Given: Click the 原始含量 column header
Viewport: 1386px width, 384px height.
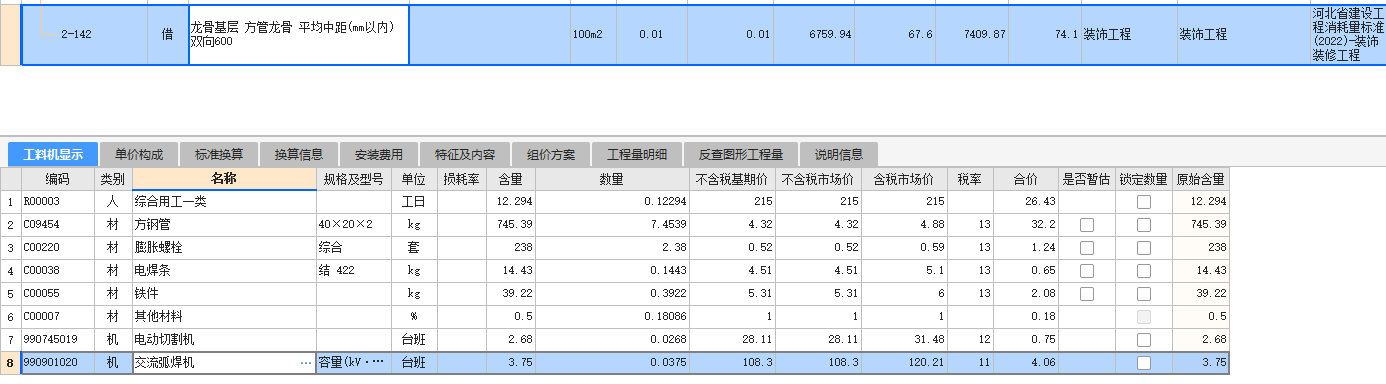Looking at the screenshot, I should (1200, 179).
